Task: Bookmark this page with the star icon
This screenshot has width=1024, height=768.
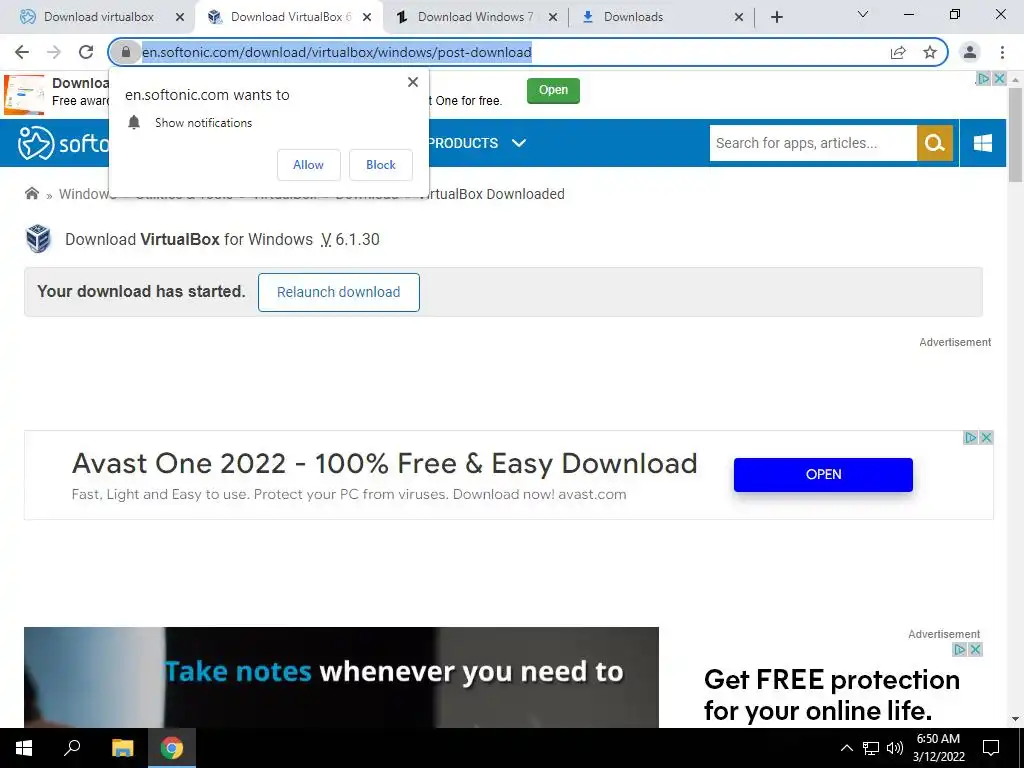Action: 930,52
